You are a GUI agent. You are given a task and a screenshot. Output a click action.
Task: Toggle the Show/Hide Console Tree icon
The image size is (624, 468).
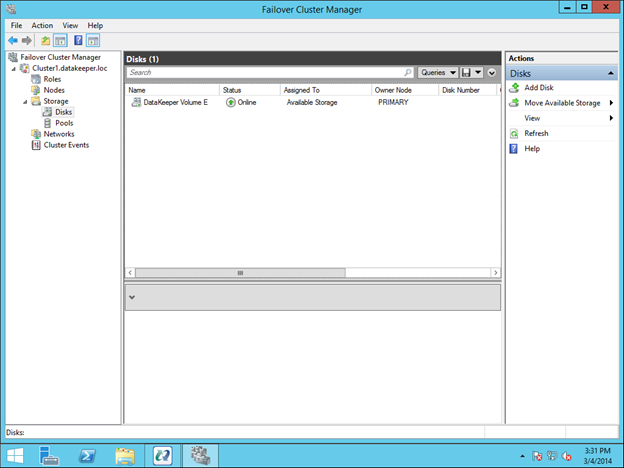61,40
